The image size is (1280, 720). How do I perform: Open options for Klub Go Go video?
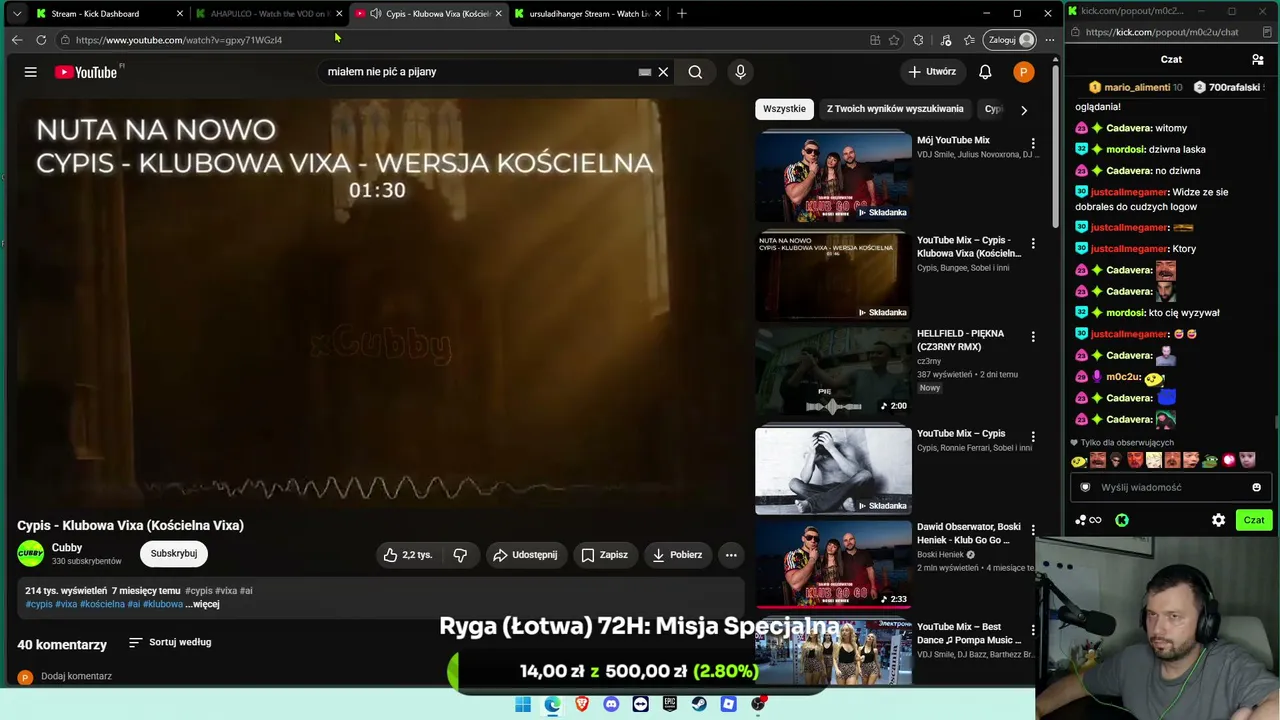pos(1033,530)
